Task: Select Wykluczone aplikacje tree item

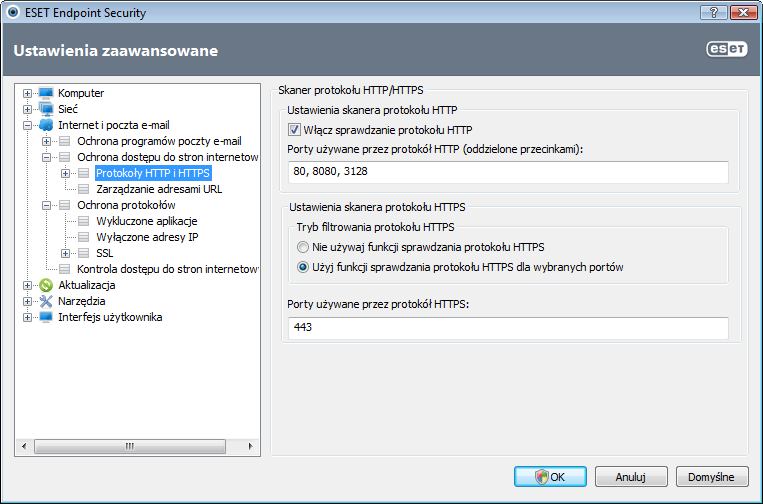Action: (x=146, y=221)
